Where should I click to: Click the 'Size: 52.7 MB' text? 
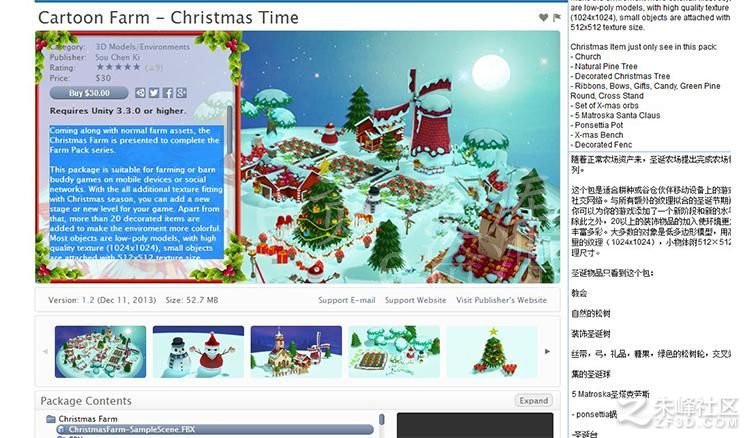coord(192,300)
